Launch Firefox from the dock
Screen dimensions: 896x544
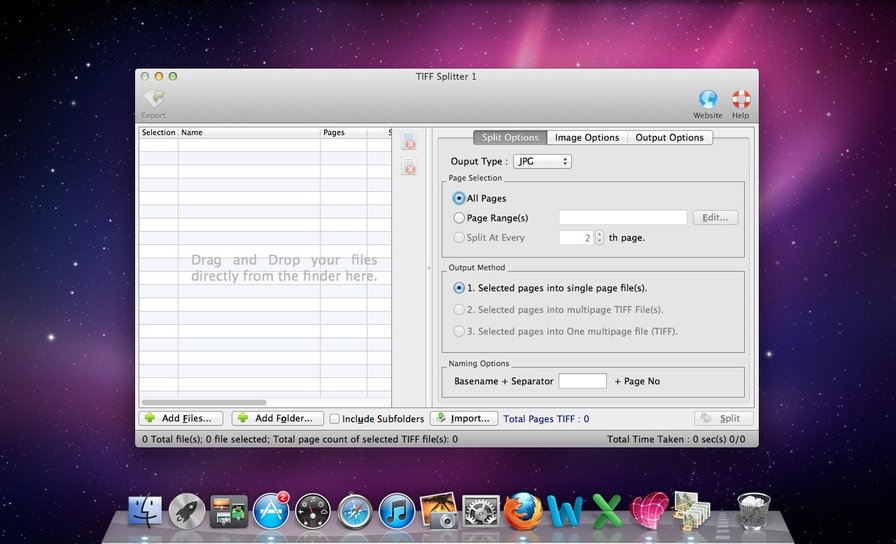tap(523, 510)
